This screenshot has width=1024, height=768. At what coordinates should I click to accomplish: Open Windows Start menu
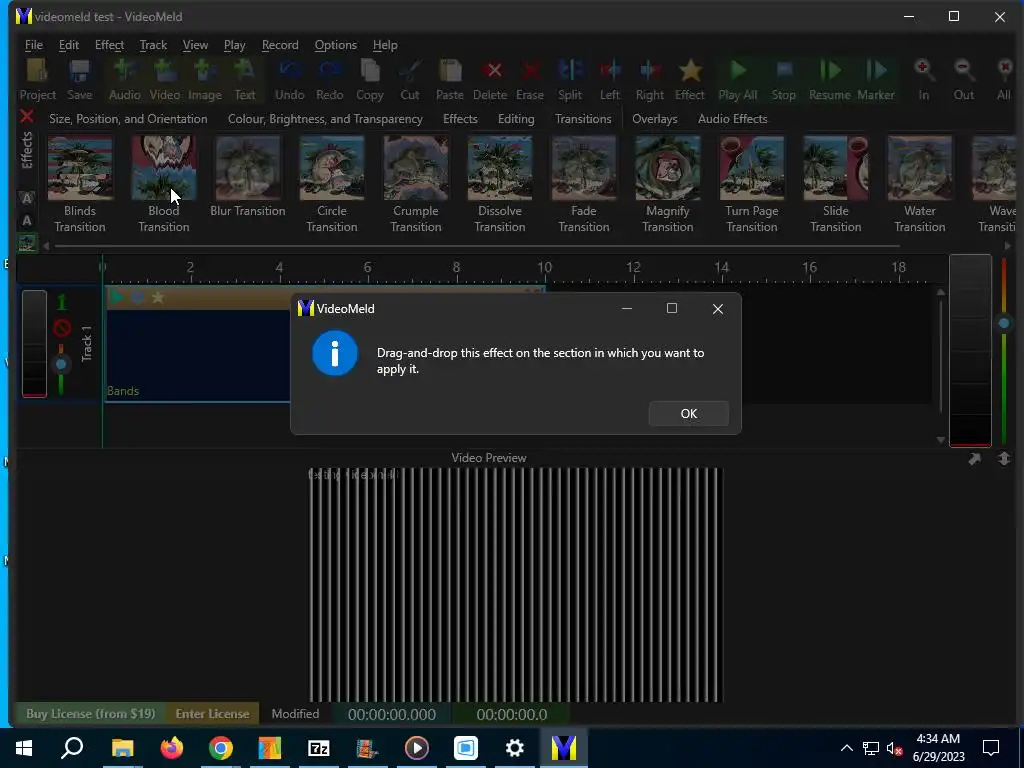24,748
